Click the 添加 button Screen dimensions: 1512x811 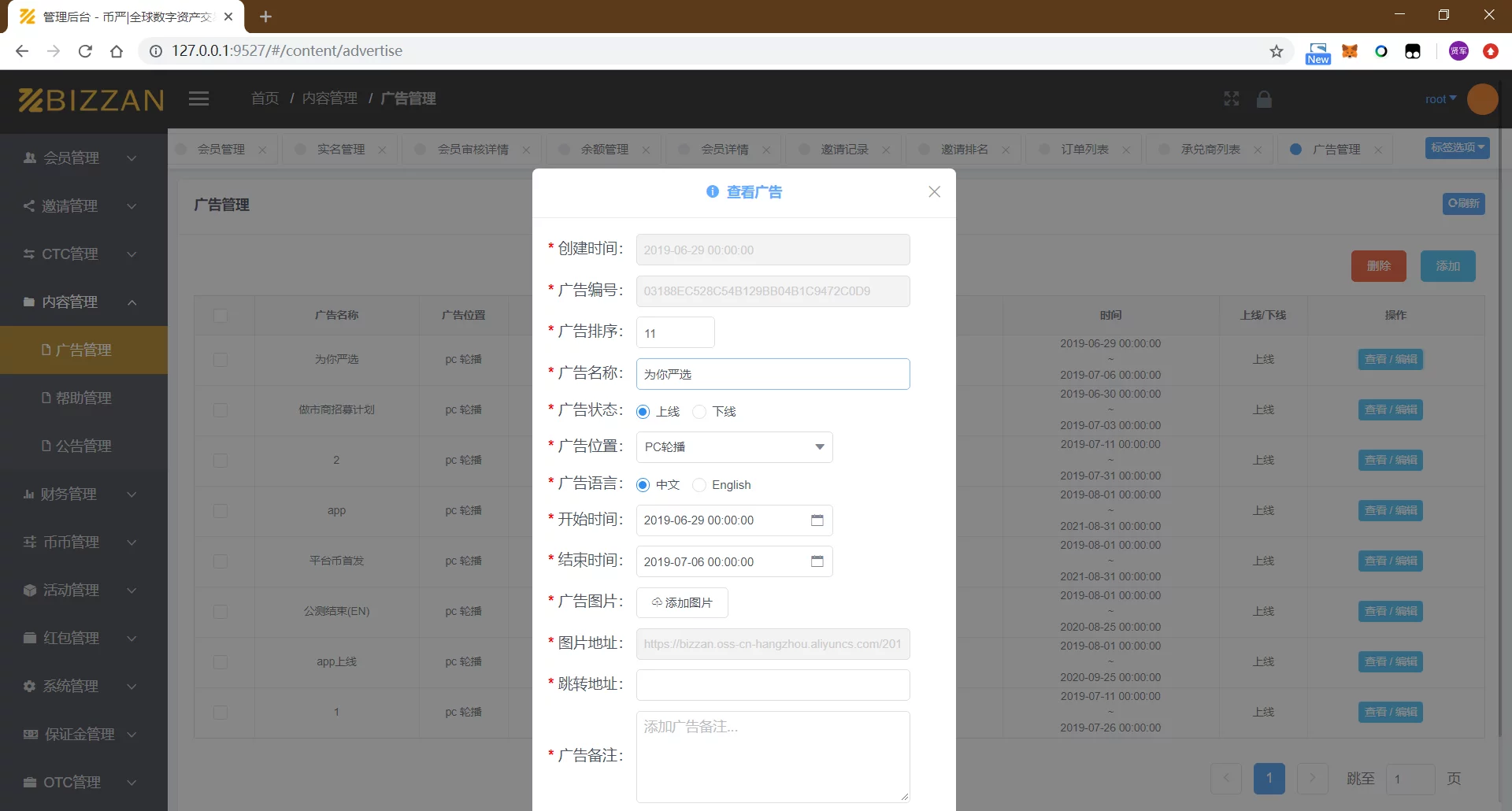1447,266
